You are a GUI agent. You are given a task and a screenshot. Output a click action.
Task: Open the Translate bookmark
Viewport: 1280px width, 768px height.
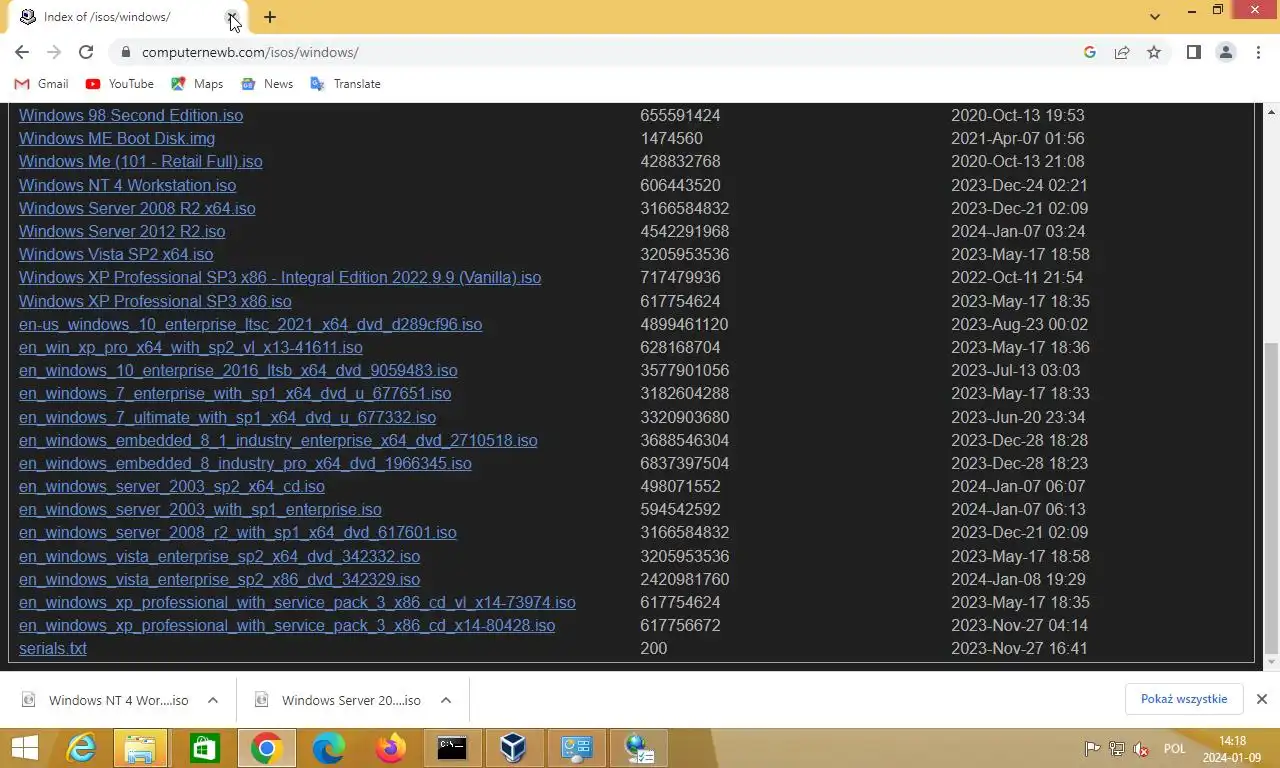click(x=346, y=84)
